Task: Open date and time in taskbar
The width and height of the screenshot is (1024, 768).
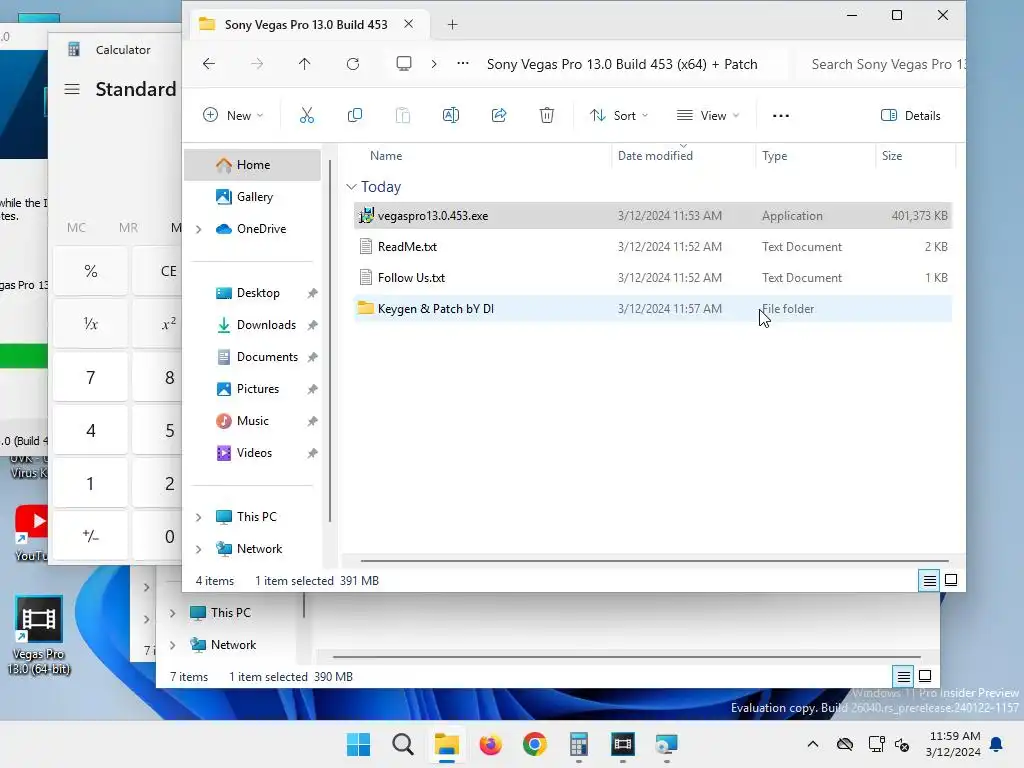Action: click(x=954, y=744)
